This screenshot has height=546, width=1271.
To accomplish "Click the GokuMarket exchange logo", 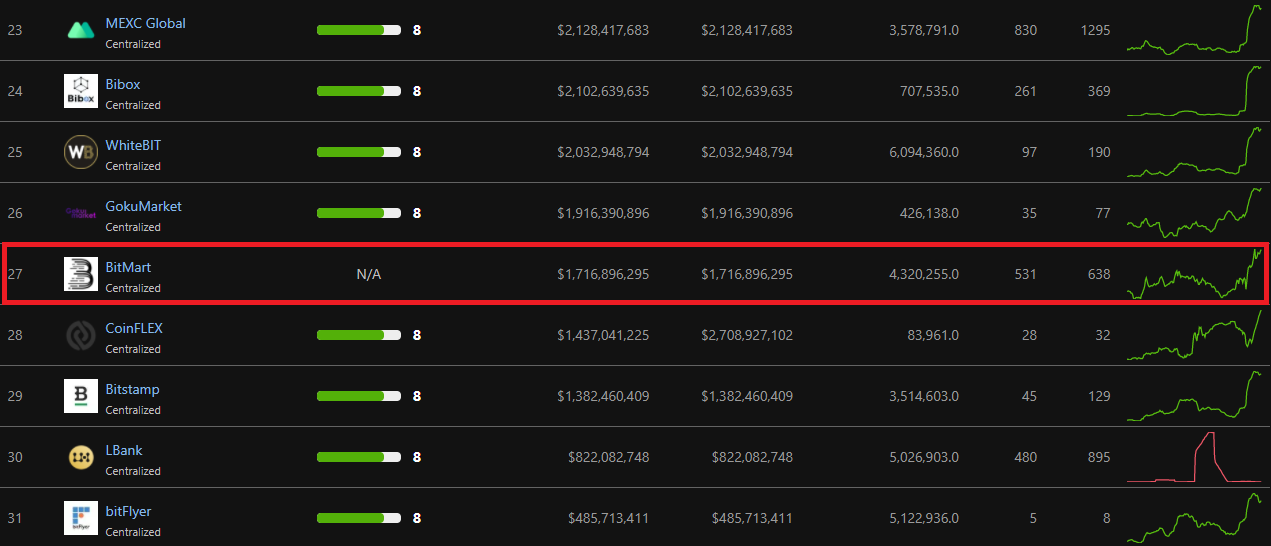I will click(80, 213).
